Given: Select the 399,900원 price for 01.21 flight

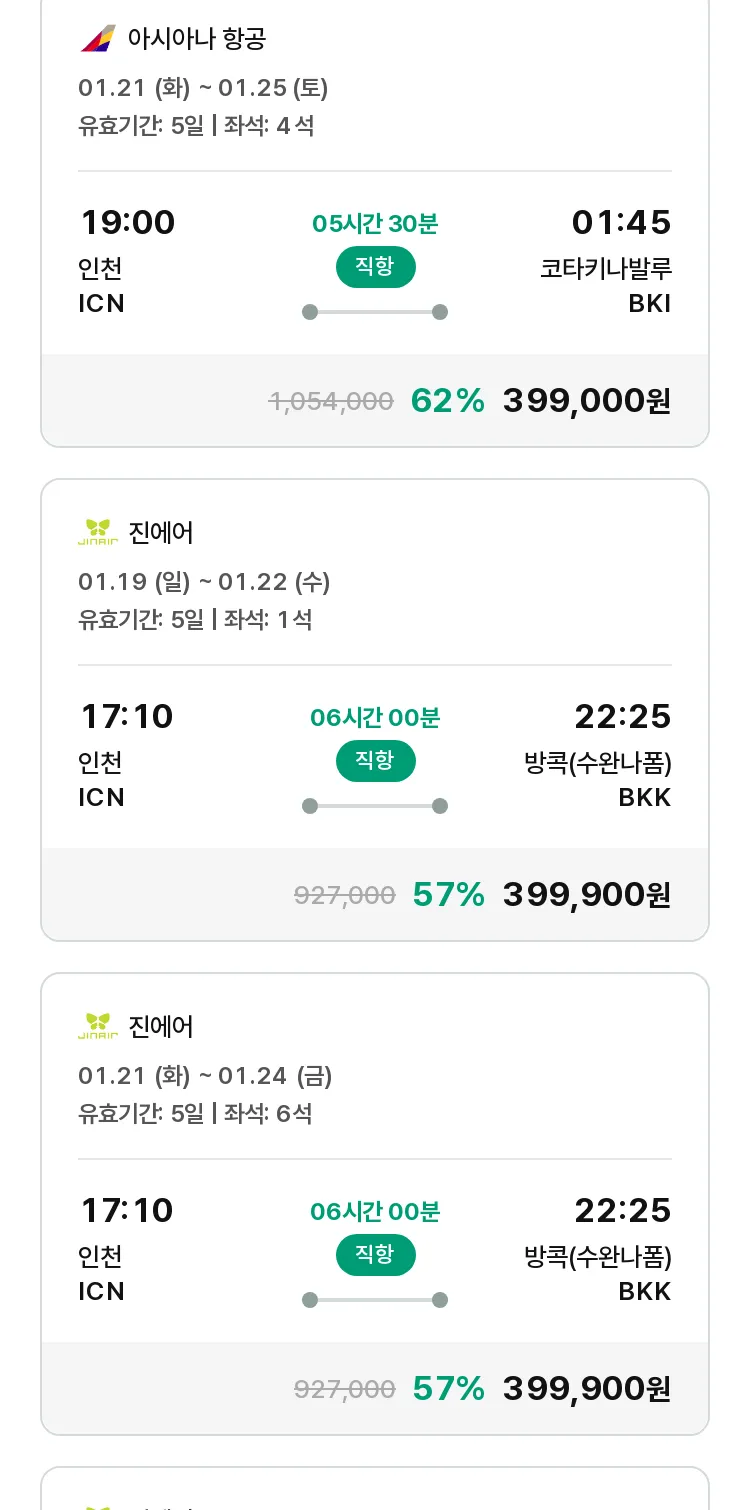Looking at the screenshot, I should click(x=587, y=1389).
